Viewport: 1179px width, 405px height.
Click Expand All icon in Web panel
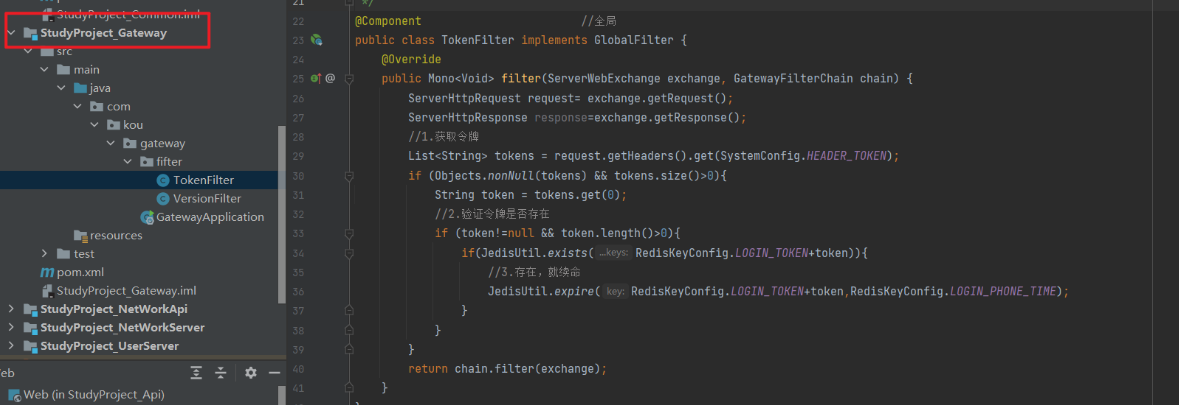(196, 373)
